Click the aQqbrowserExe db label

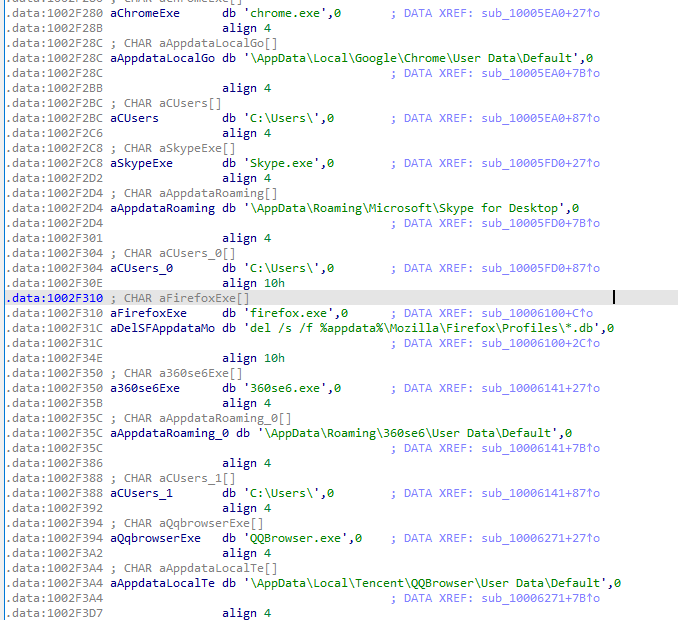pos(156,538)
